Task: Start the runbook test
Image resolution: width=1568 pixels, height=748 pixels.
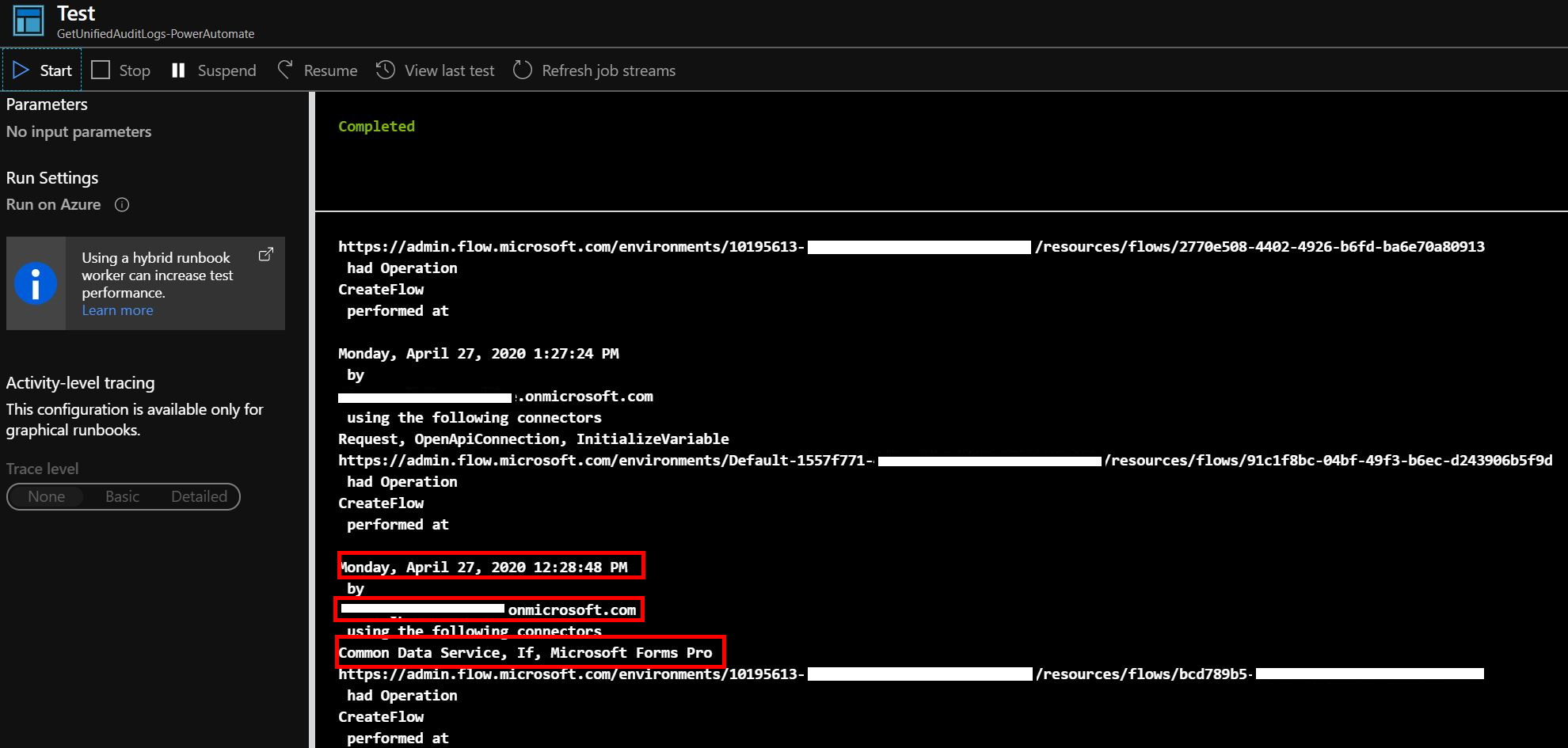Action: (x=42, y=70)
